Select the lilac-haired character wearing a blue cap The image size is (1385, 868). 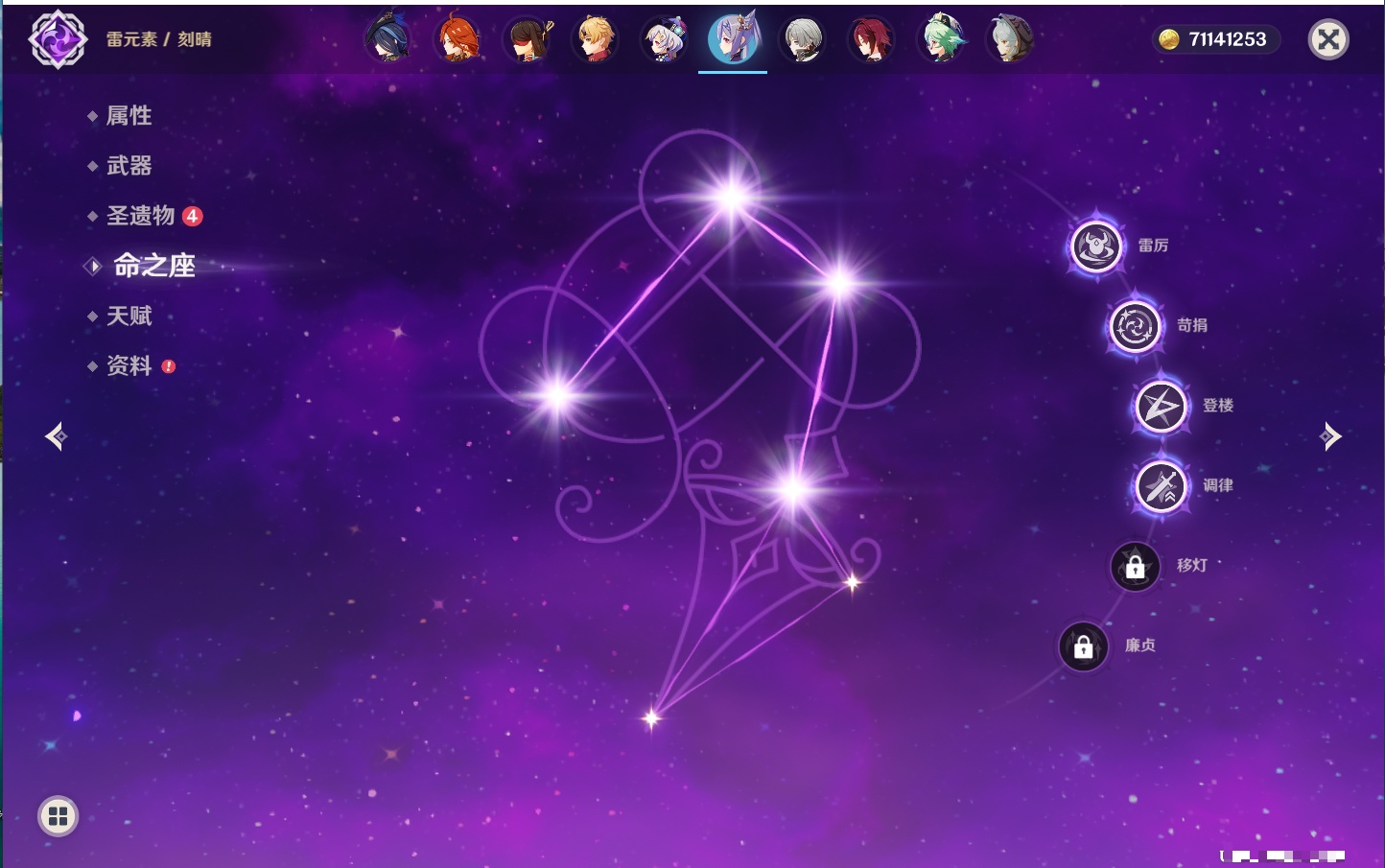point(664,39)
